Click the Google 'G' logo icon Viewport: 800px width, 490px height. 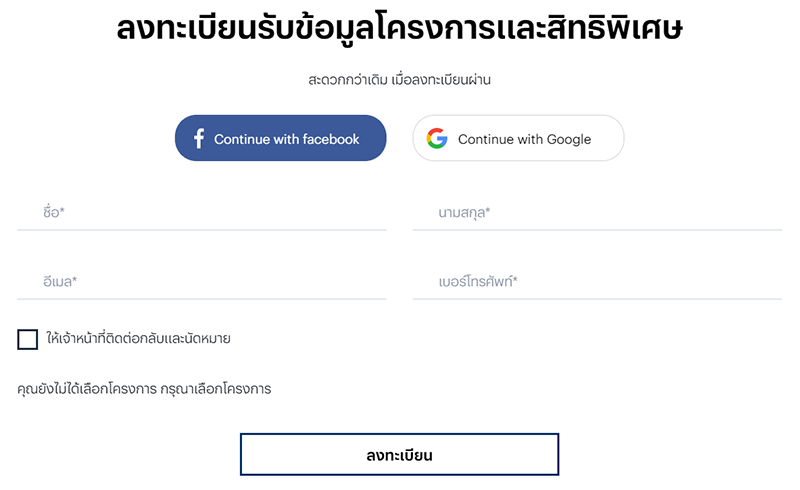click(437, 139)
